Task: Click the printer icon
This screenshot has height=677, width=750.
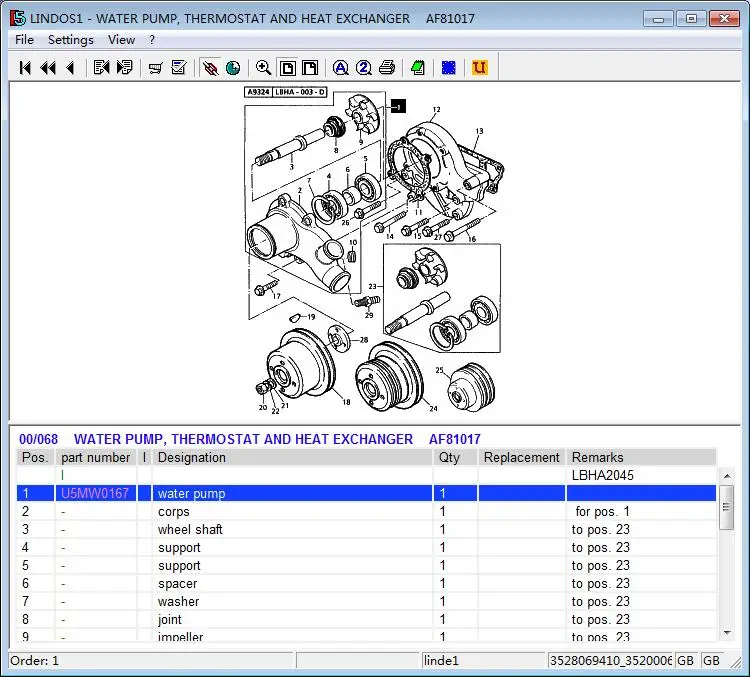Action: point(387,67)
